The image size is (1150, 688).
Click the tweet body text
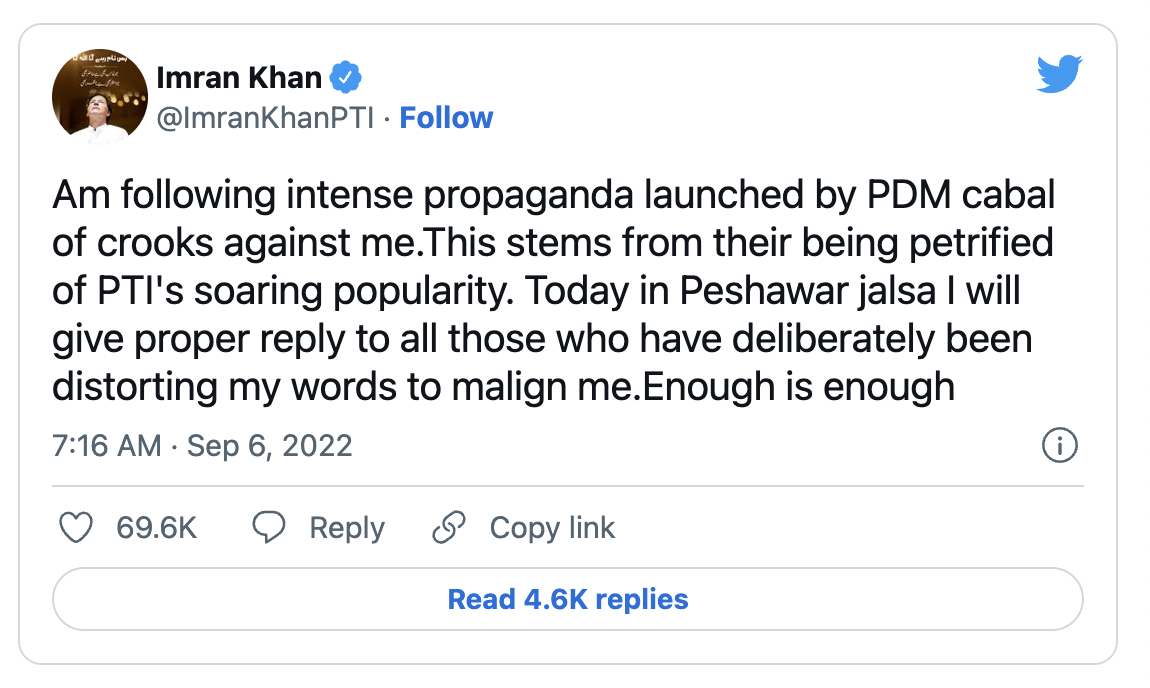[x=554, y=290]
